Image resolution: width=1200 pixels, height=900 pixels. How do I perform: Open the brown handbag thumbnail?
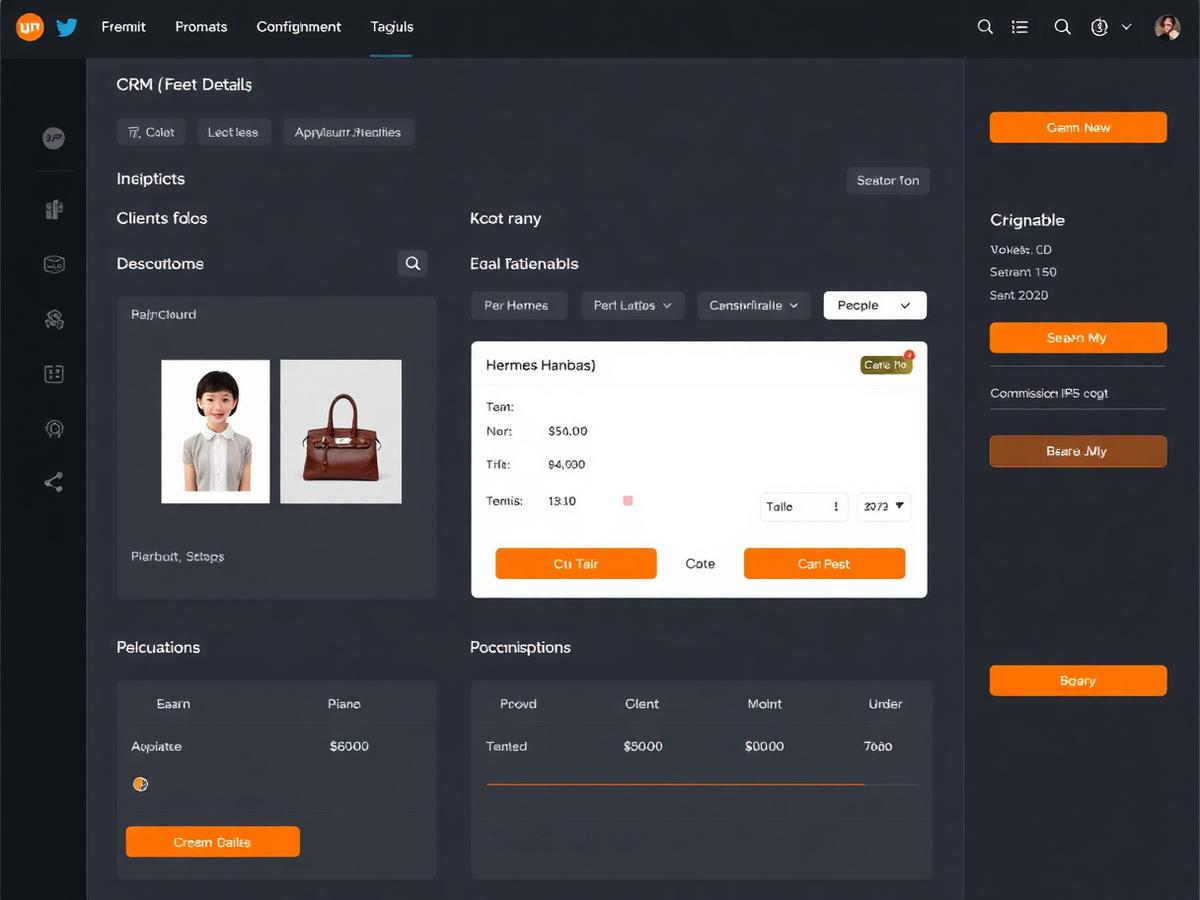[x=341, y=431]
